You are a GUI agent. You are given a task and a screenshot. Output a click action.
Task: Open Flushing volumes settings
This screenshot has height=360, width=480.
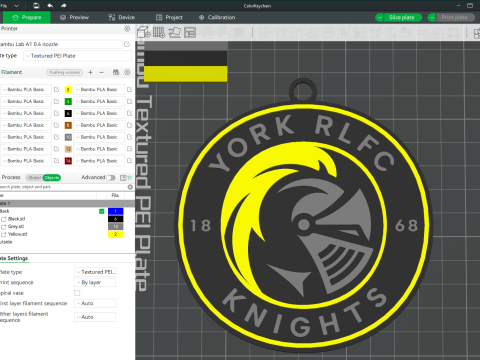click(x=65, y=72)
